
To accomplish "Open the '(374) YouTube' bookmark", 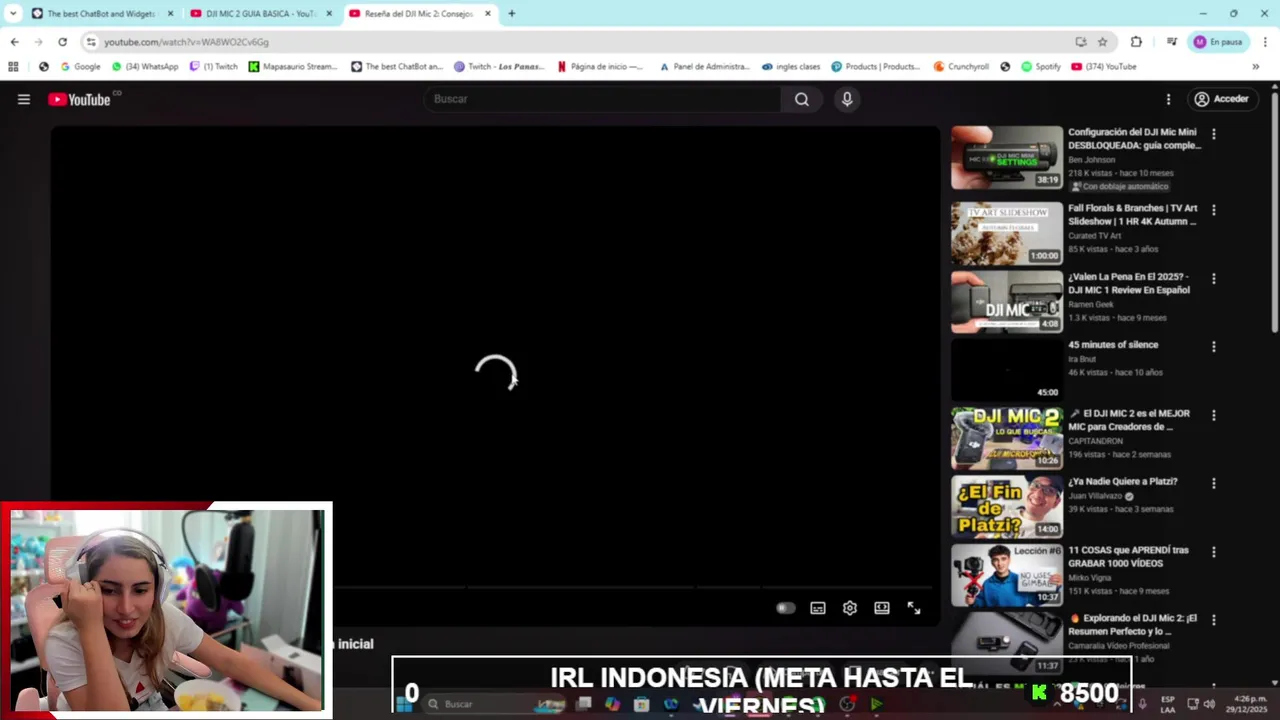I will 1104,67.
